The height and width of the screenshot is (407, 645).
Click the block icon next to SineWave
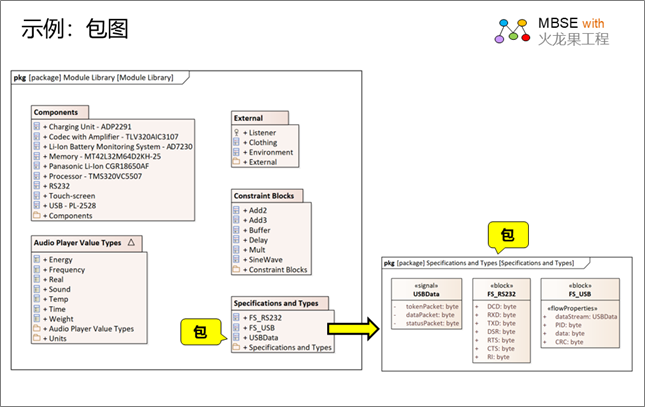pos(237,259)
